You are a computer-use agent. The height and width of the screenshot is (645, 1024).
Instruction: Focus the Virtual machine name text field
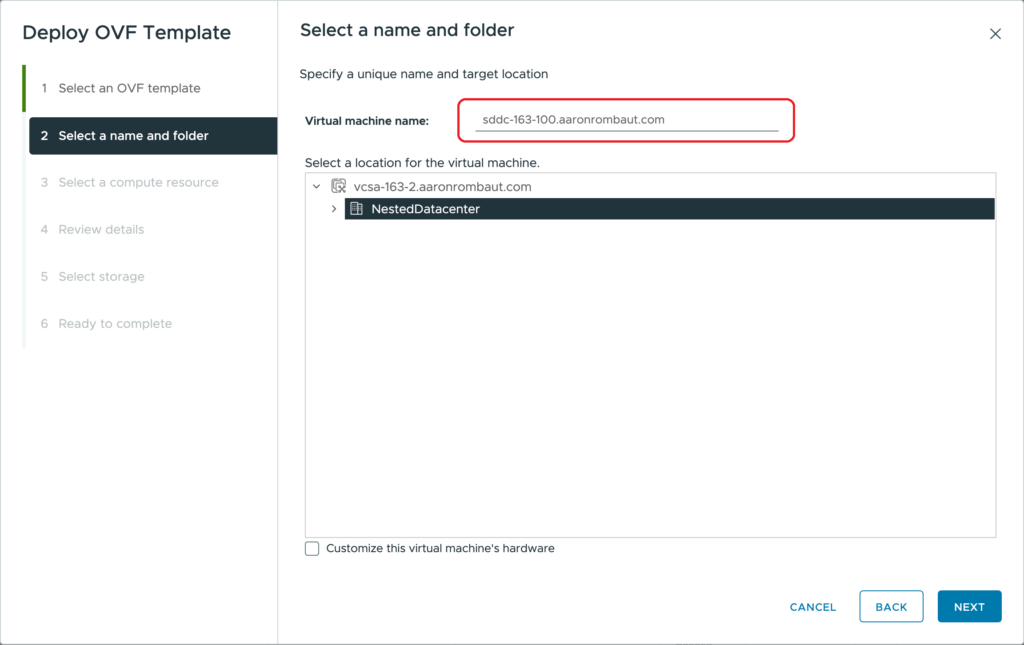(x=626, y=120)
